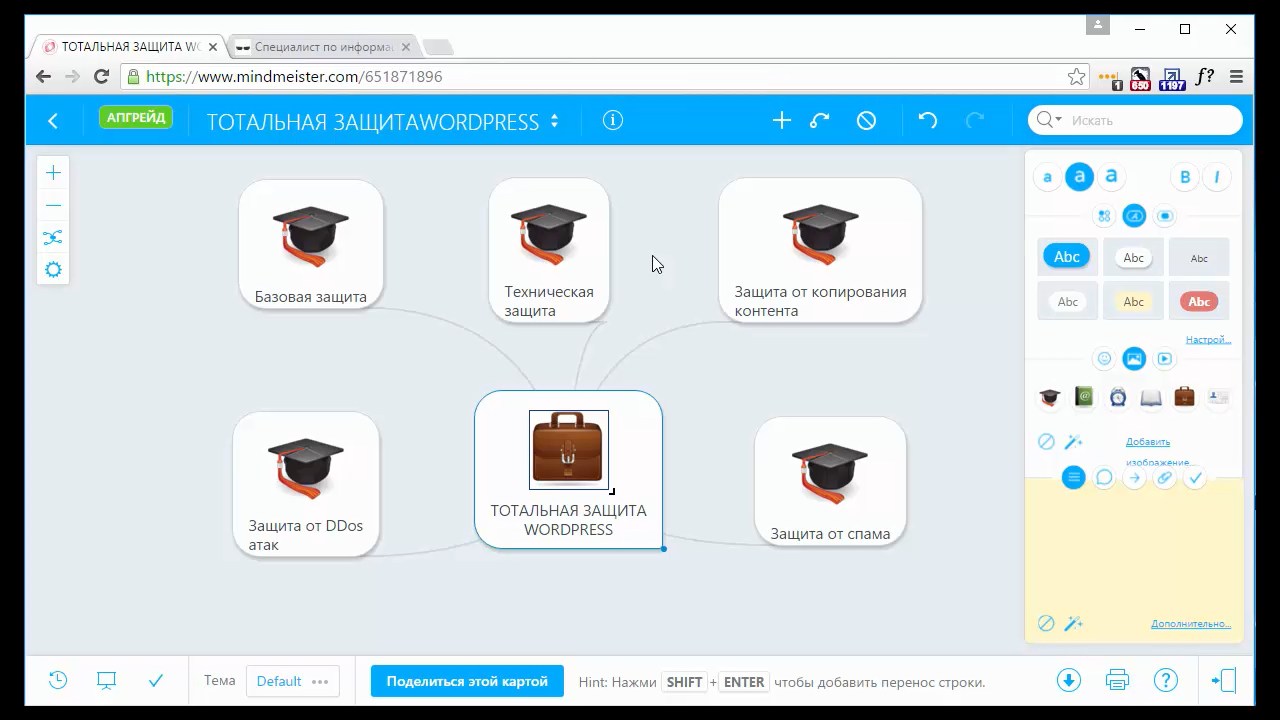Choose the medium font size option
The width and height of the screenshot is (1280, 720).
pos(1079,178)
